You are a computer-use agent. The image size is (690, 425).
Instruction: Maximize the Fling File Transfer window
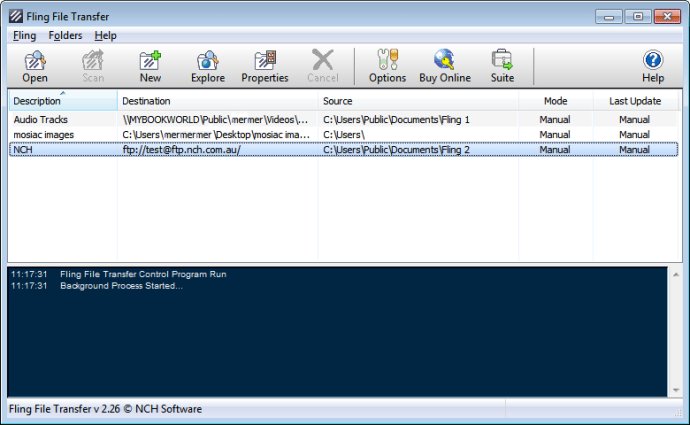638,17
